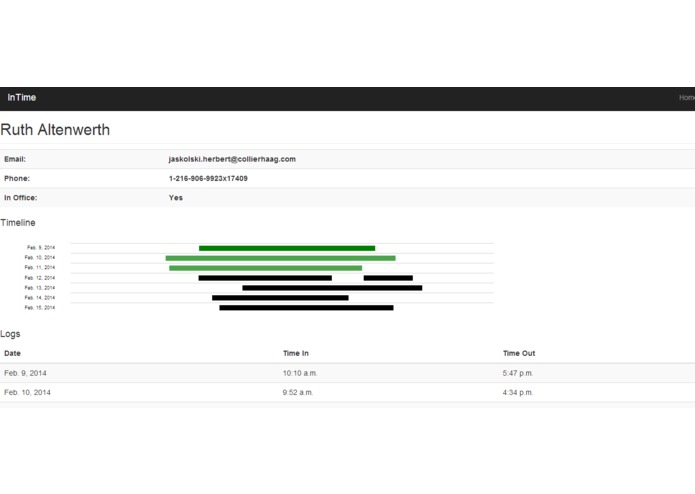Click the Feb. 10, 2014 timeline bar
The width and height of the screenshot is (695, 494).
[x=281, y=258]
